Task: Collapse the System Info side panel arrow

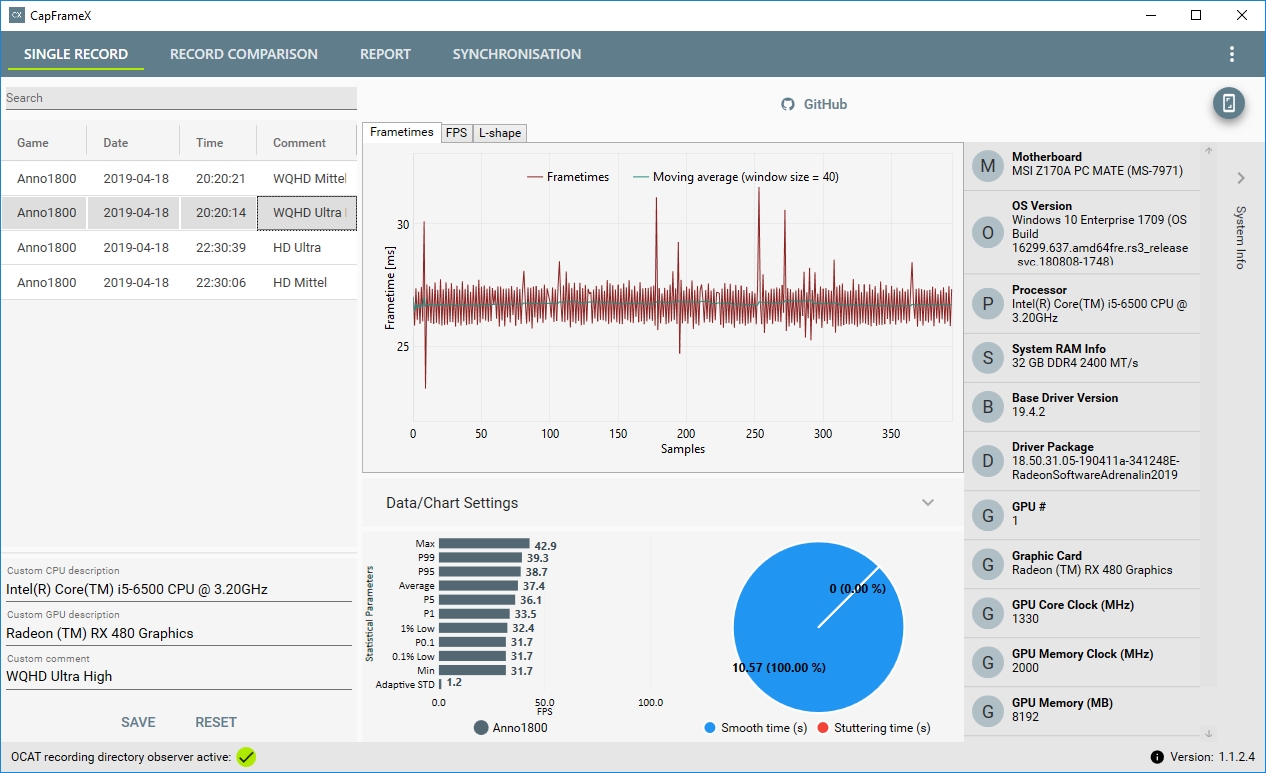Action: [1240, 178]
